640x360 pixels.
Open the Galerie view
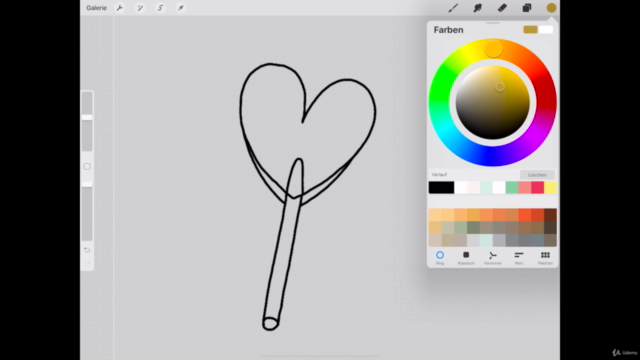(x=96, y=8)
